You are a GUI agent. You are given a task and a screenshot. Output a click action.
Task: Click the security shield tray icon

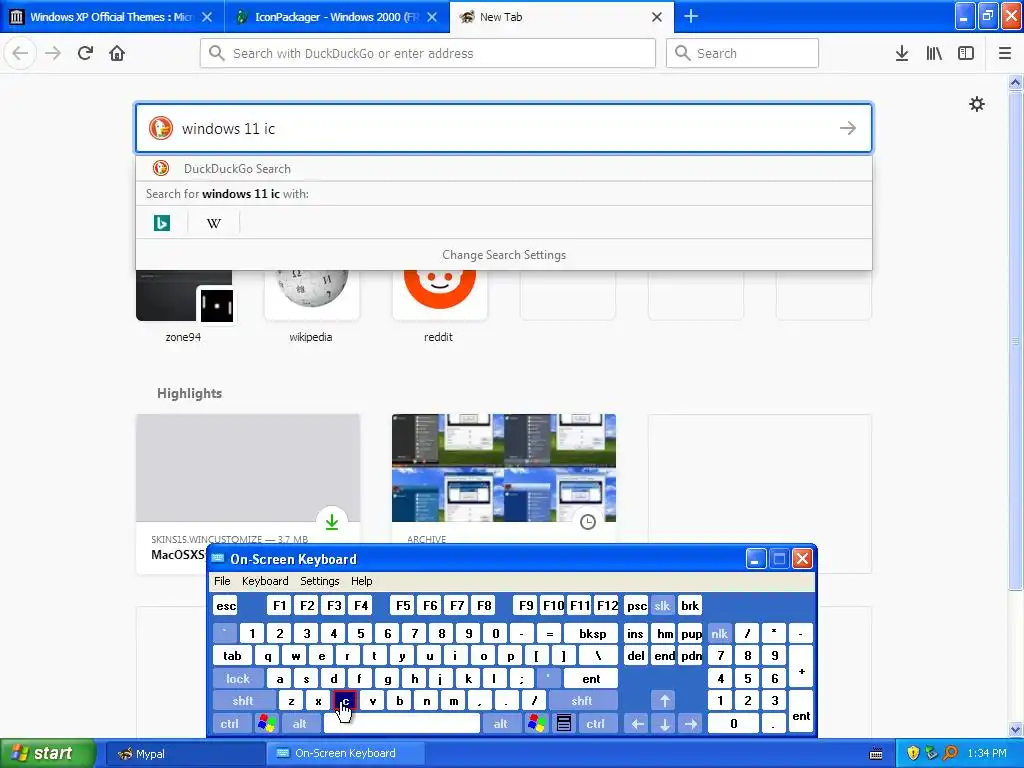point(912,753)
